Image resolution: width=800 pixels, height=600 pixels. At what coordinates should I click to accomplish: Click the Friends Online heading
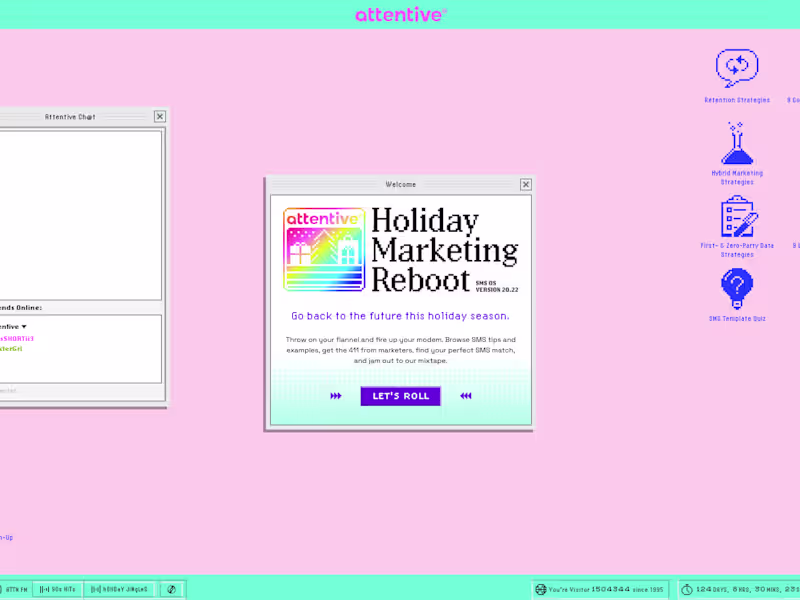[21, 308]
